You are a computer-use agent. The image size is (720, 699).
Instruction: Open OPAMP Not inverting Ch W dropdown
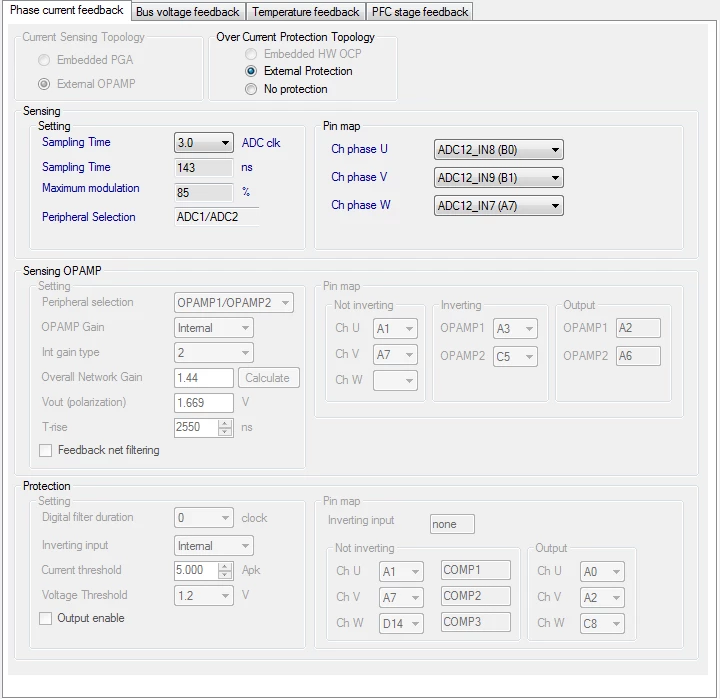tap(395, 381)
